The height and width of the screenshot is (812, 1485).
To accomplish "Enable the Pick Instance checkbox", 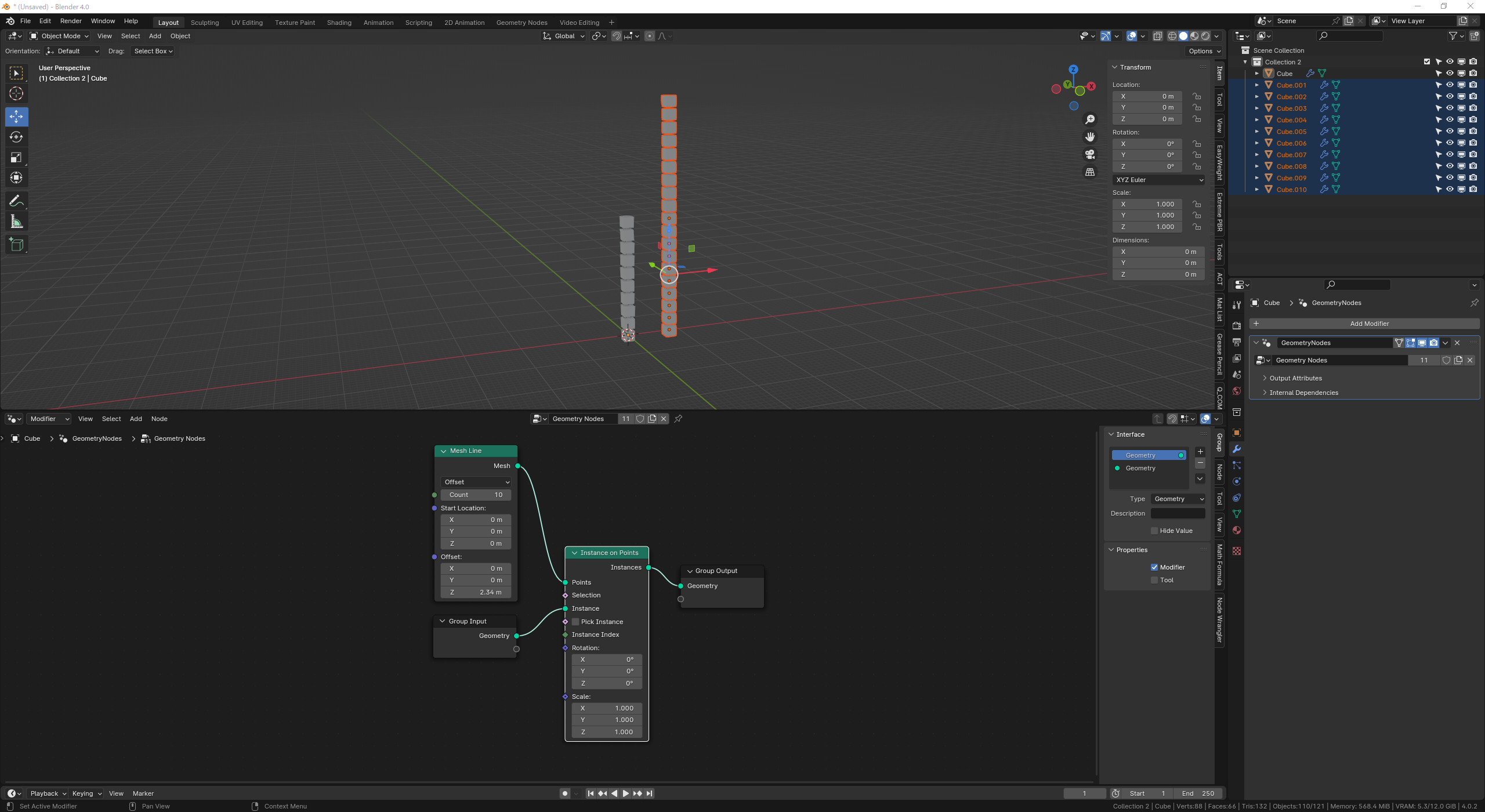I will click(576, 622).
